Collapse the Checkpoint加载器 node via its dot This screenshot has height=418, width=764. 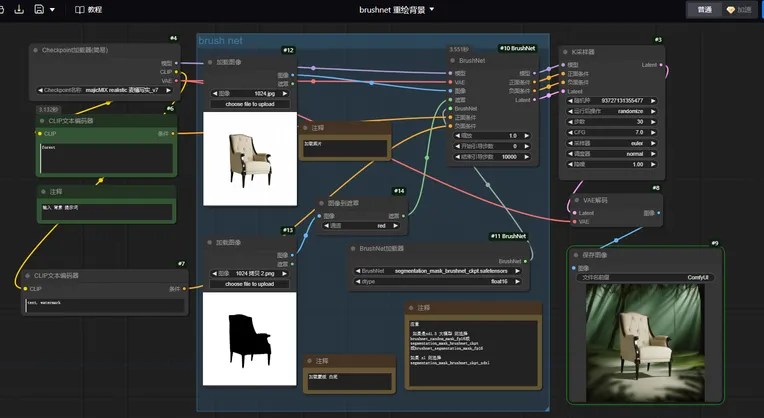(x=35, y=49)
